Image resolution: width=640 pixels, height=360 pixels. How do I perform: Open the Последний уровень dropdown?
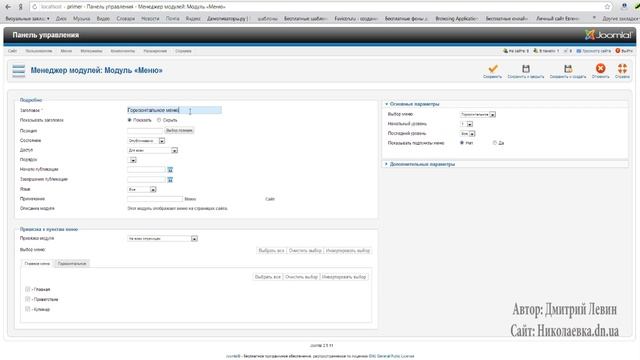pyautogui.click(x=468, y=133)
